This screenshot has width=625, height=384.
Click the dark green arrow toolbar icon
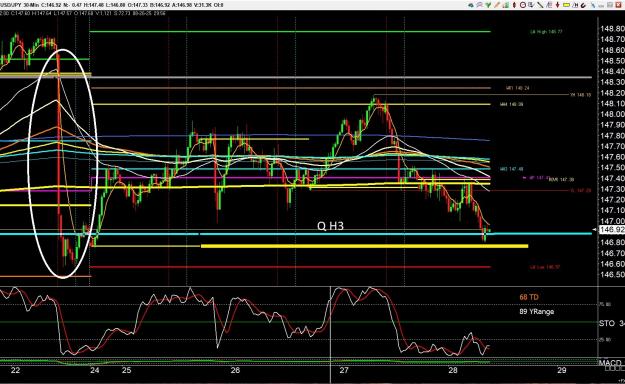[471, 5]
